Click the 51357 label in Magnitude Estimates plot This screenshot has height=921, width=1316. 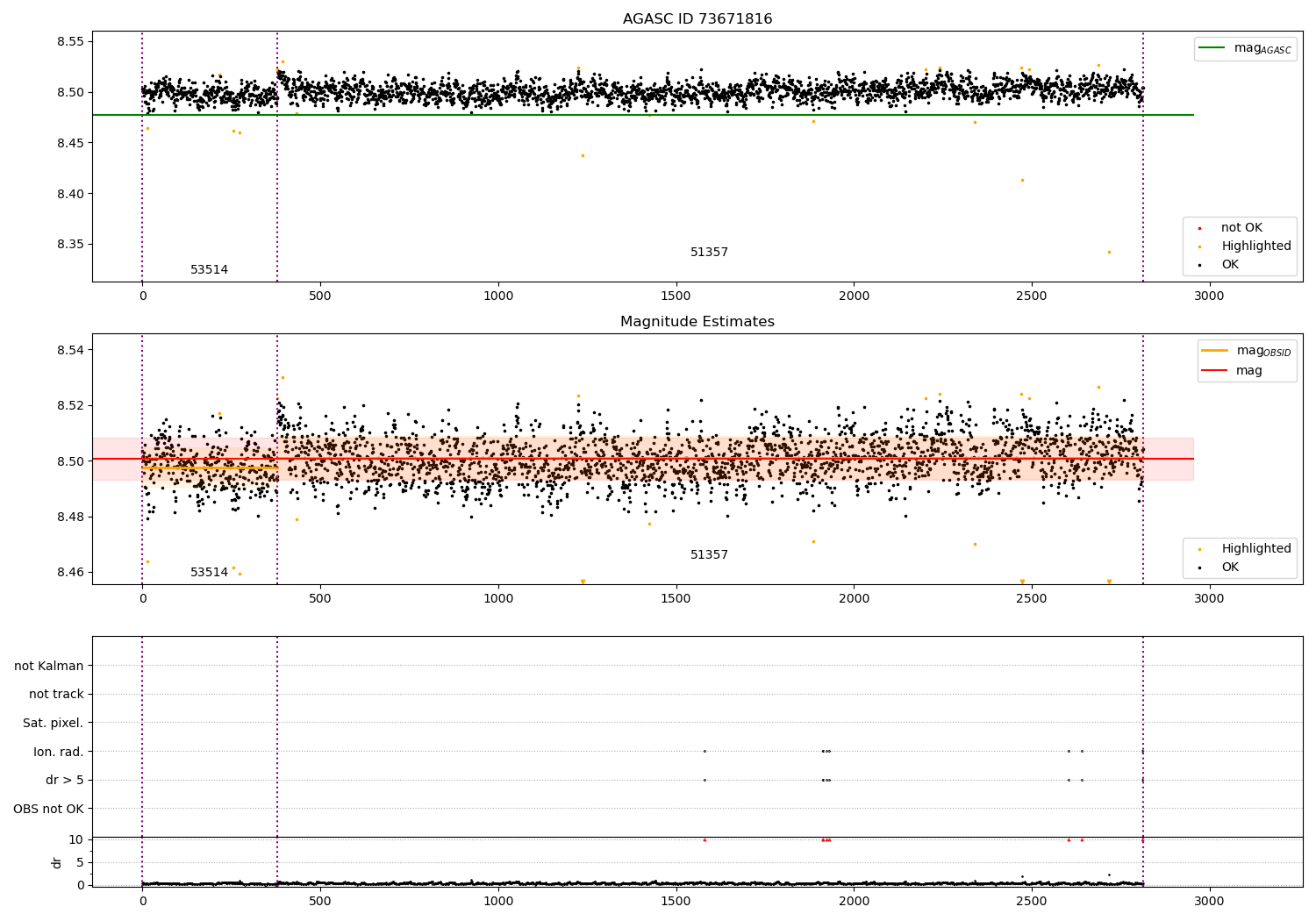709,555
